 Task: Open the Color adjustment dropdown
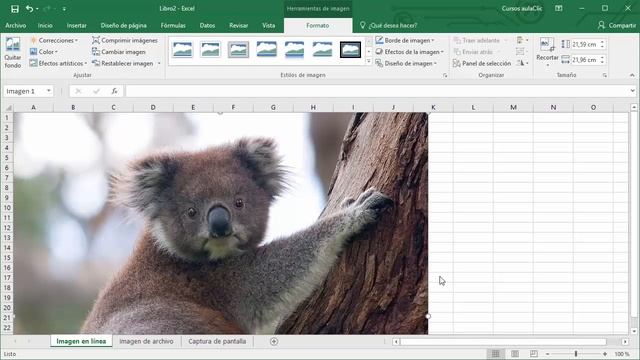pos(44,52)
